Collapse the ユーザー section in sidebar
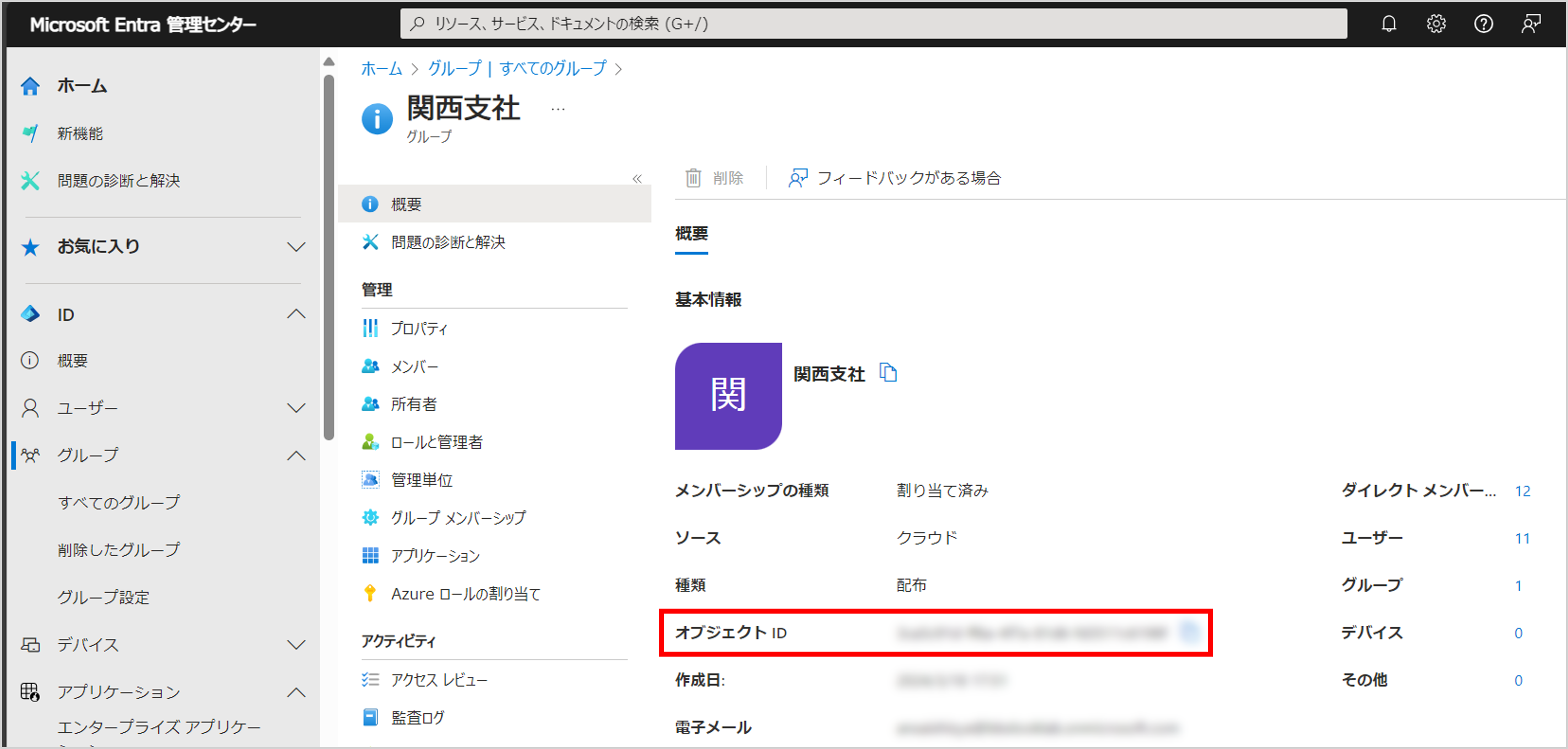The width and height of the screenshot is (1568, 749). [297, 408]
